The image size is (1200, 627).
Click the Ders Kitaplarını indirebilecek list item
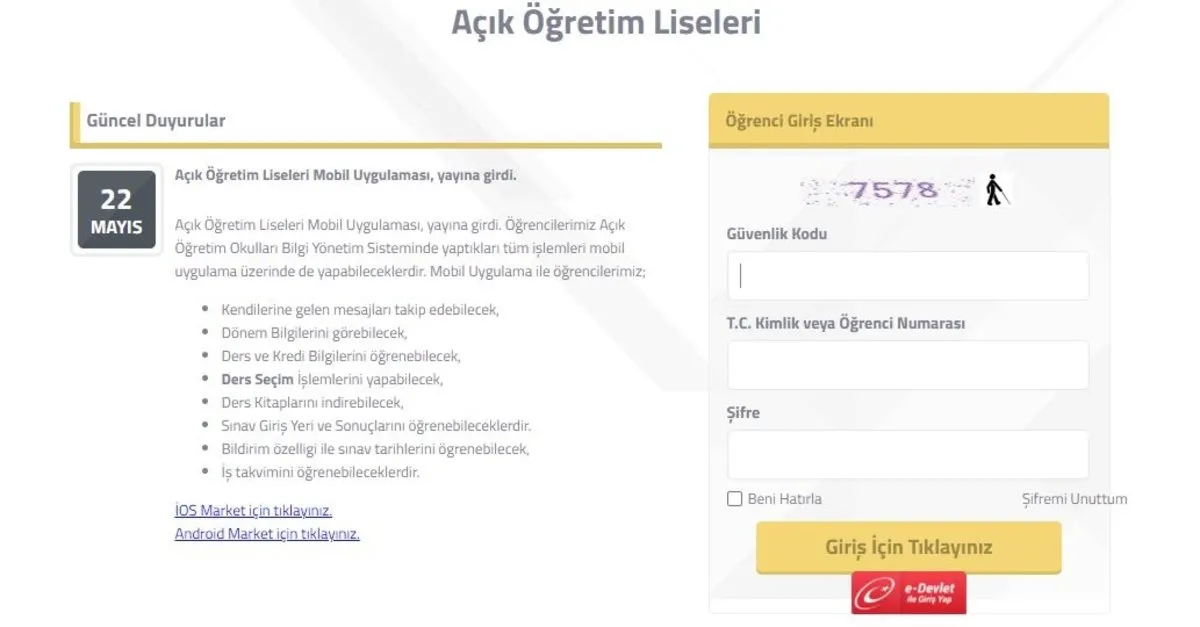pos(312,403)
